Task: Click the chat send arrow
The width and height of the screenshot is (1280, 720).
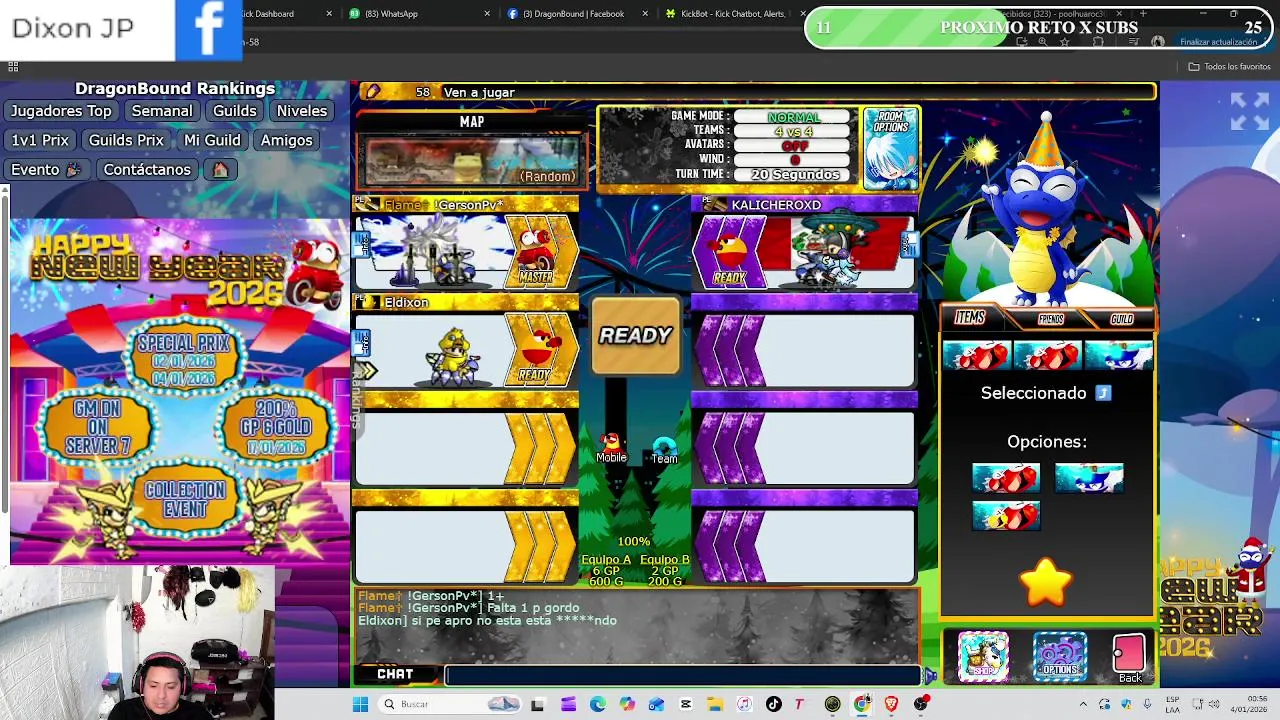Action: click(x=930, y=676)
